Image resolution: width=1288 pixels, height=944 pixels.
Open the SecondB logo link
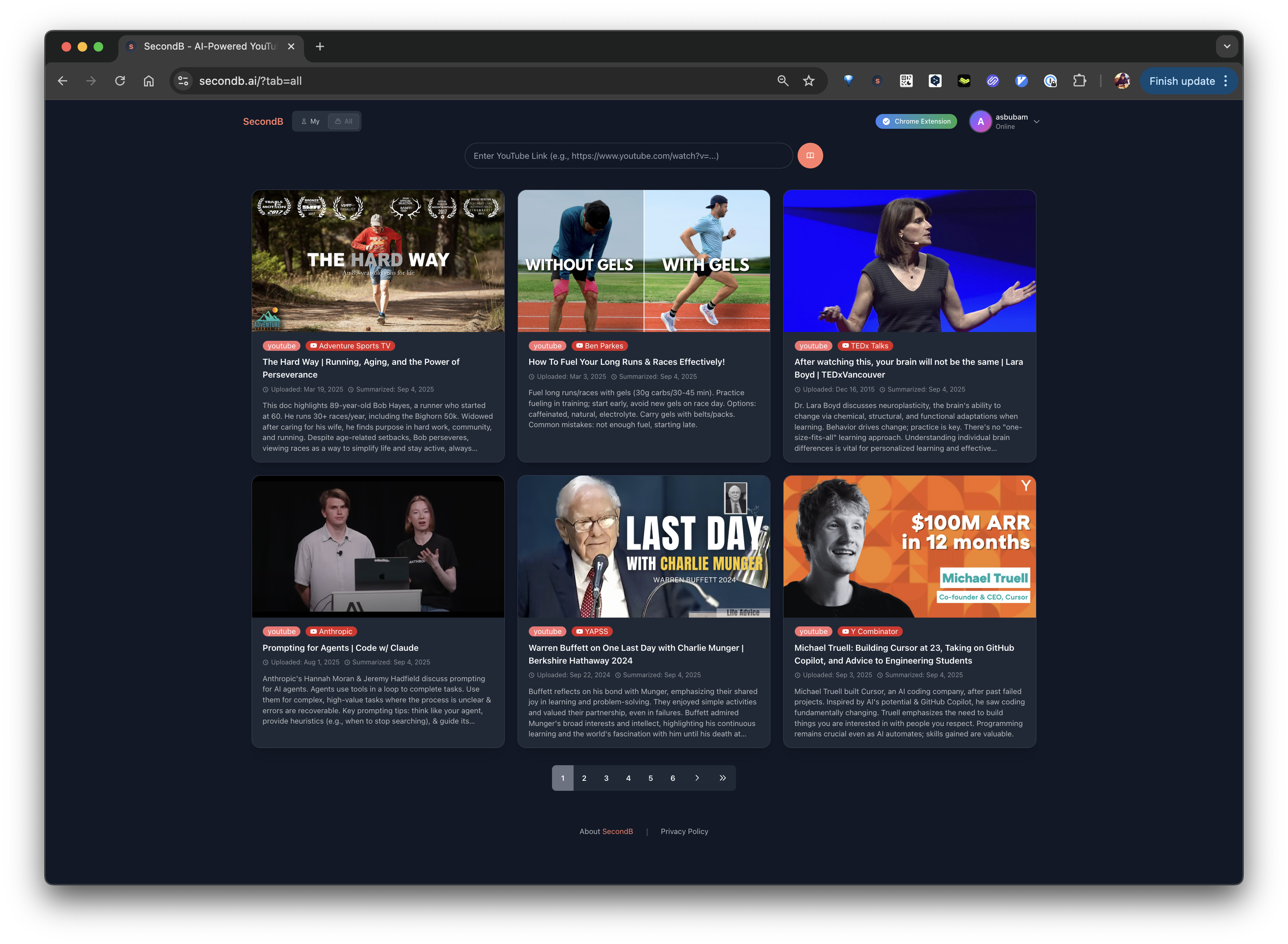pyautogui.click(x=263, y=121)
